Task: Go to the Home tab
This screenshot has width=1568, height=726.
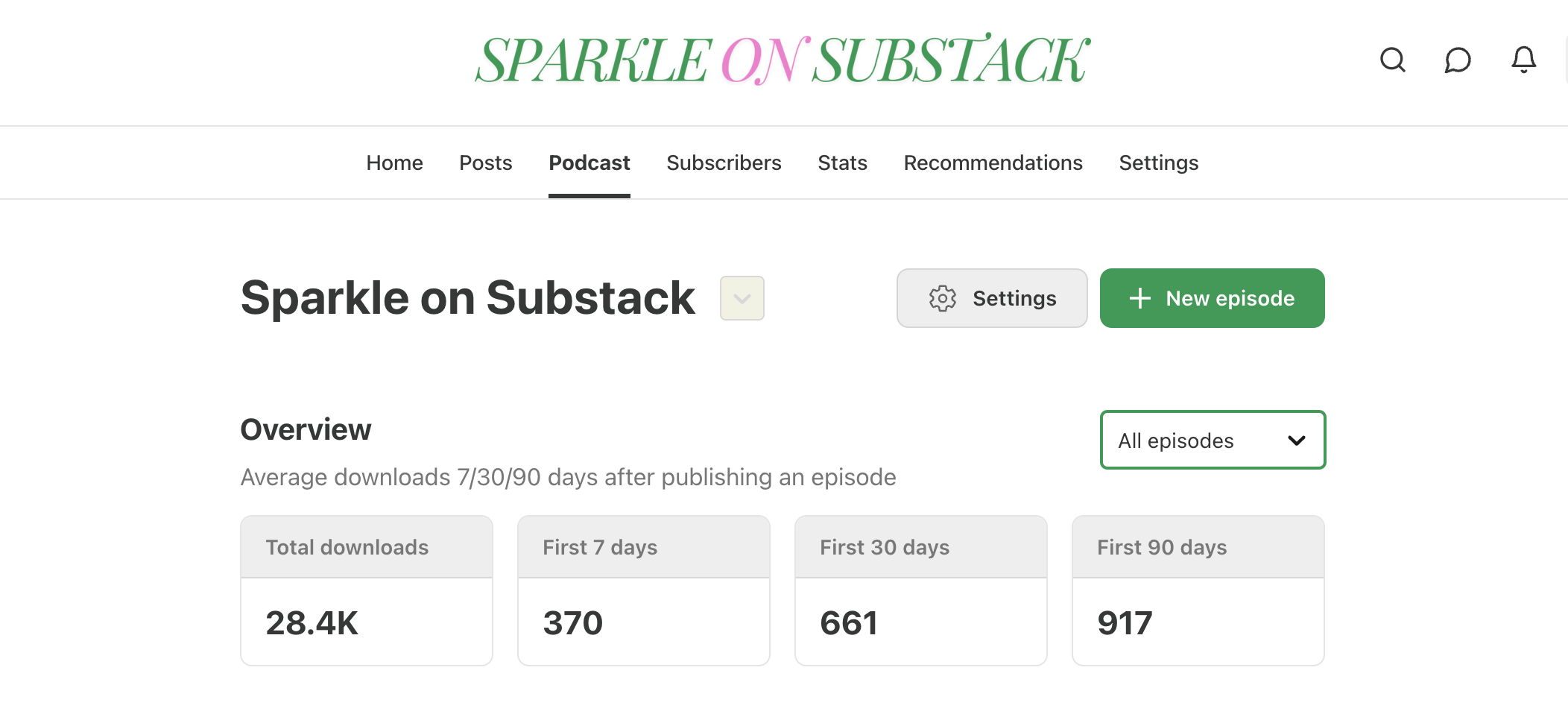Action: [x=394, y=162]
